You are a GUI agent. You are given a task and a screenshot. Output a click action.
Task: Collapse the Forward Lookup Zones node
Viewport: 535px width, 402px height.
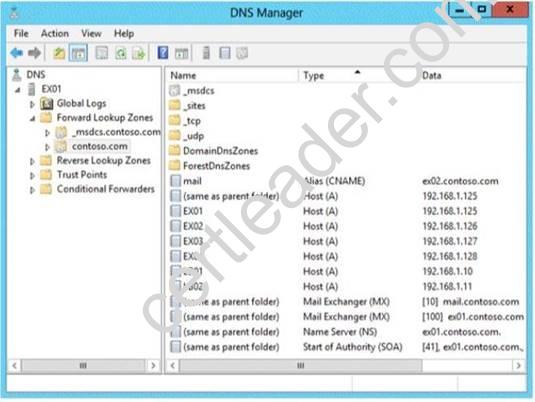pos(32,118)
